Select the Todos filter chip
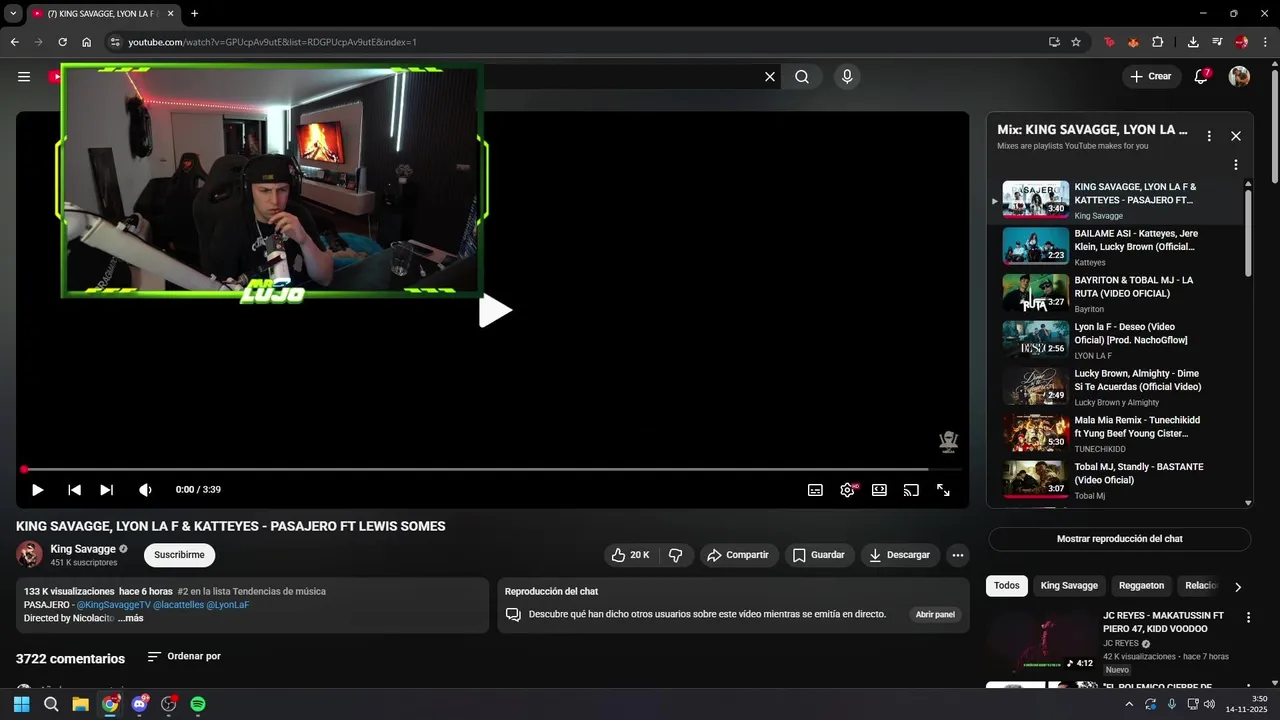Viewport: 1280px width, 720px height. (1007, 586)
